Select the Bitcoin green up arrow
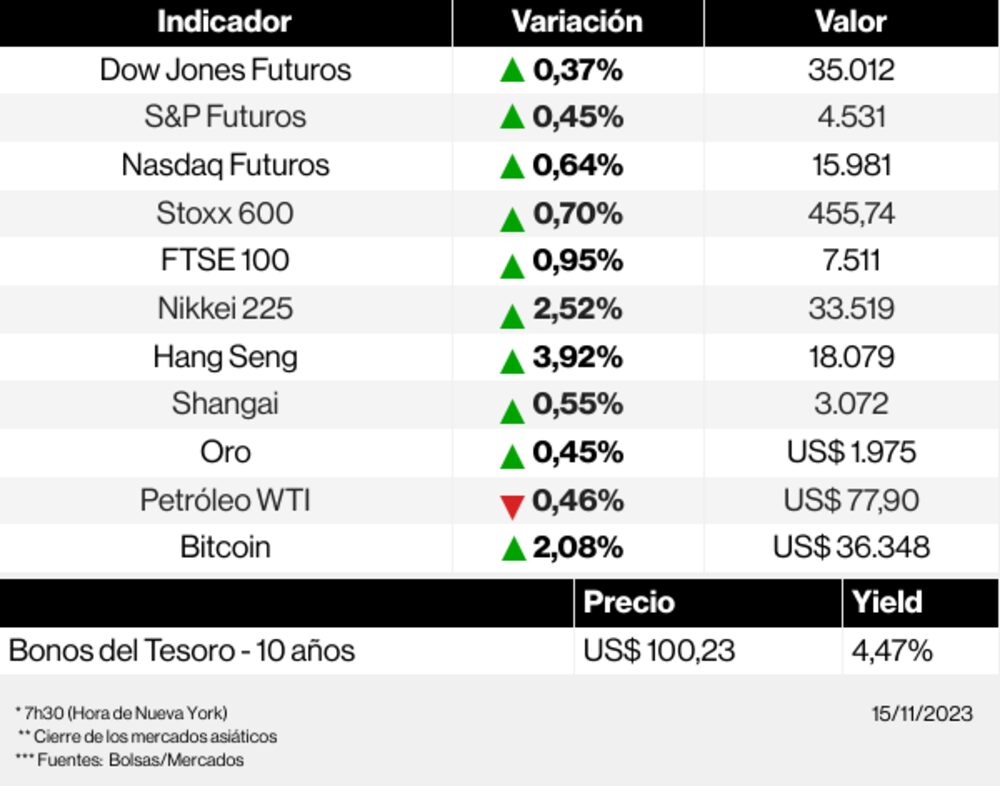Viewport: 1000px width, 786px height. [x=512, y=548]
